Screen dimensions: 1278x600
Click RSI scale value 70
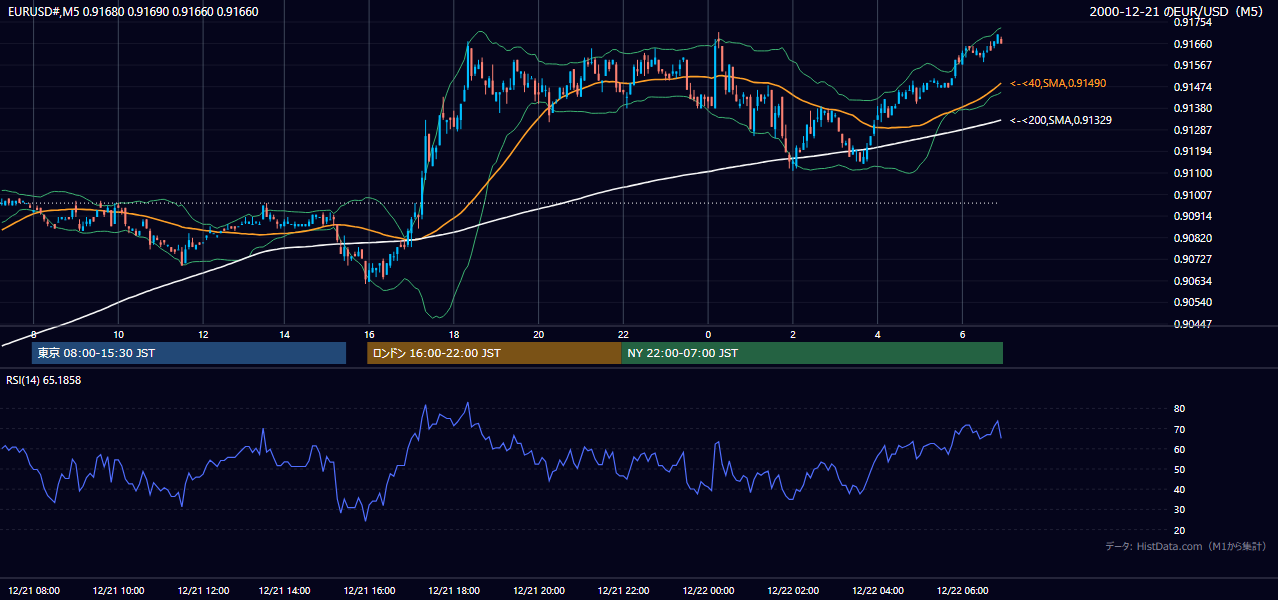(1180, 429)
